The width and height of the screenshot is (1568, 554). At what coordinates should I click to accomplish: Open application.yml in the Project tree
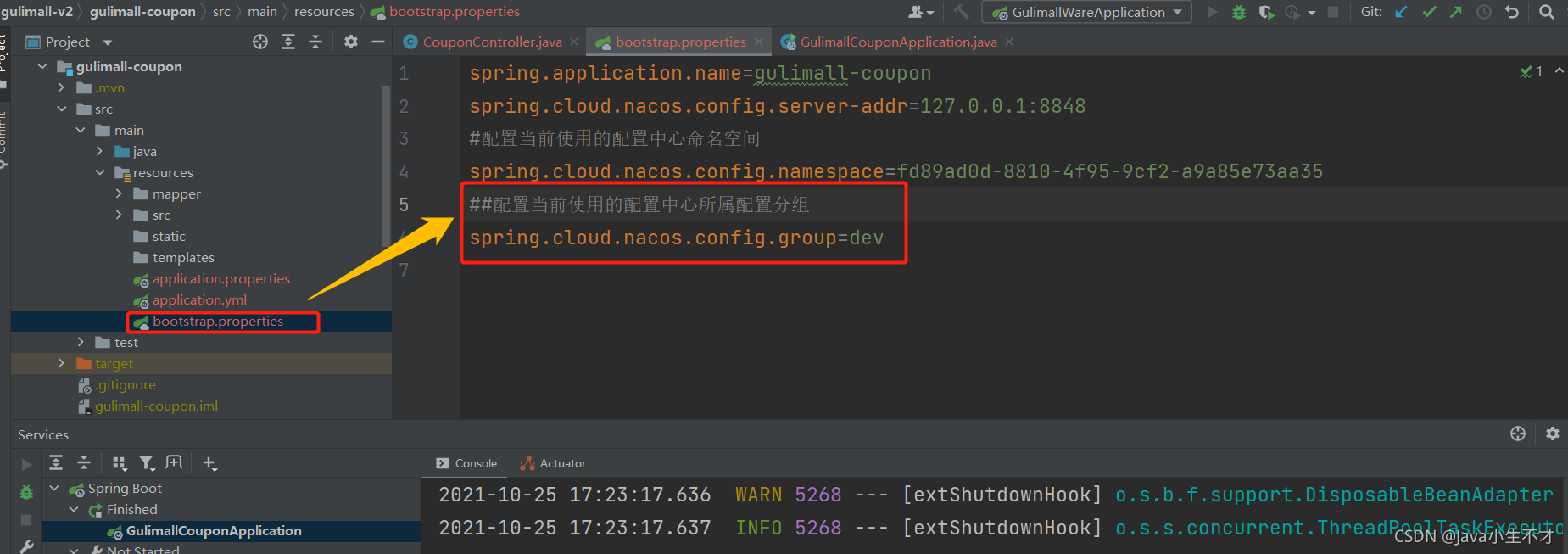(199, 299)
